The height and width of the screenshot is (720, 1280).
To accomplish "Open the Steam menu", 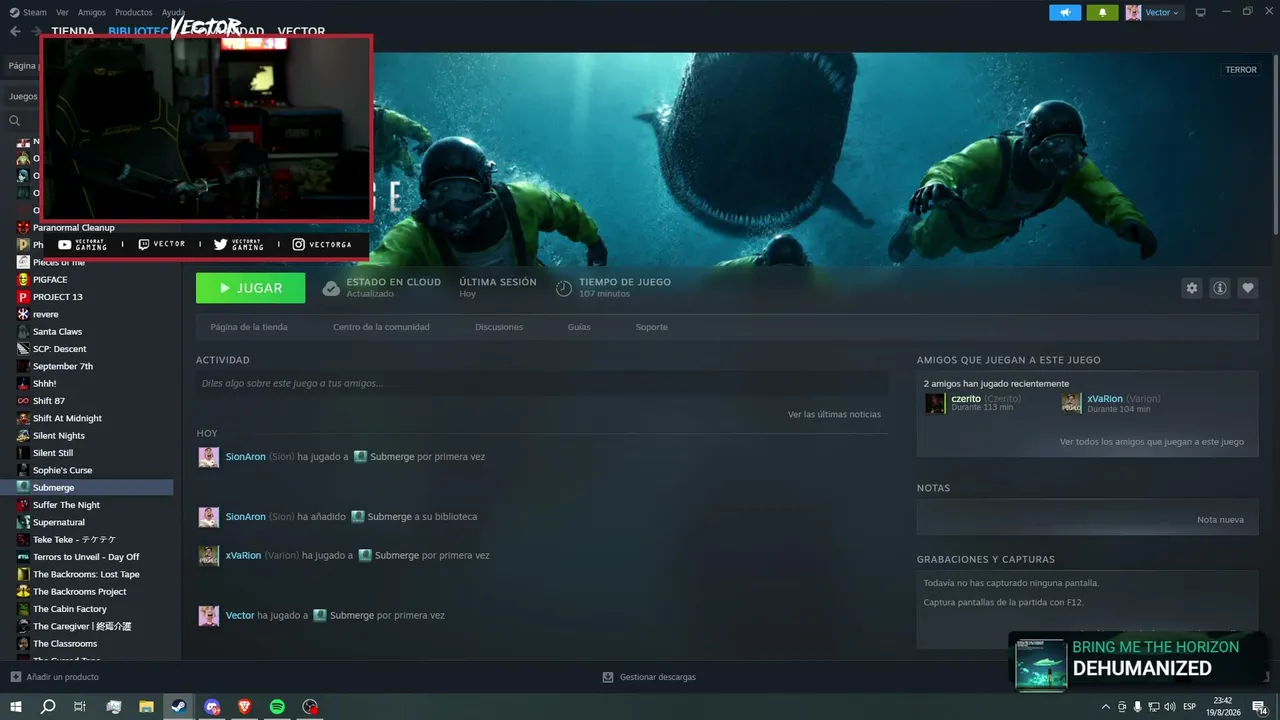I will coord(27,12).
